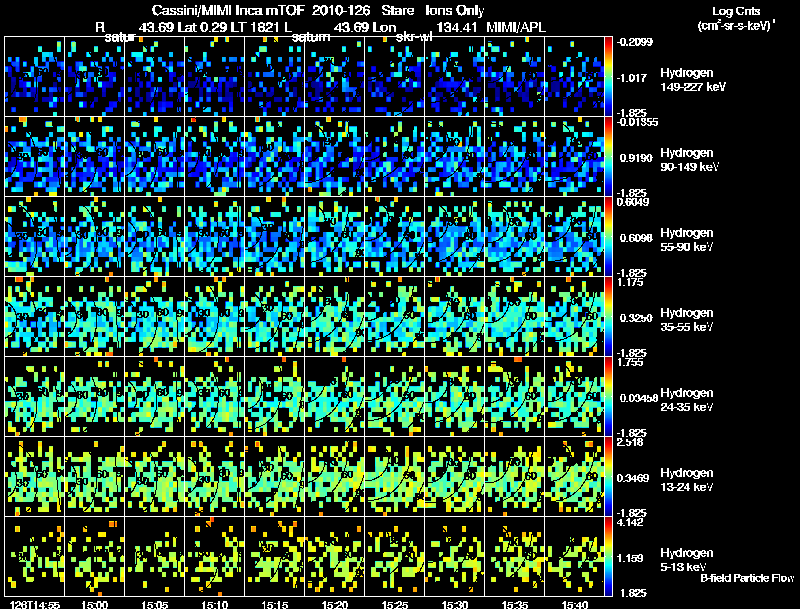Screen dimensions: 800x609
Task: Click the 1.755 color scale value
Action: [x=630, y=362]
